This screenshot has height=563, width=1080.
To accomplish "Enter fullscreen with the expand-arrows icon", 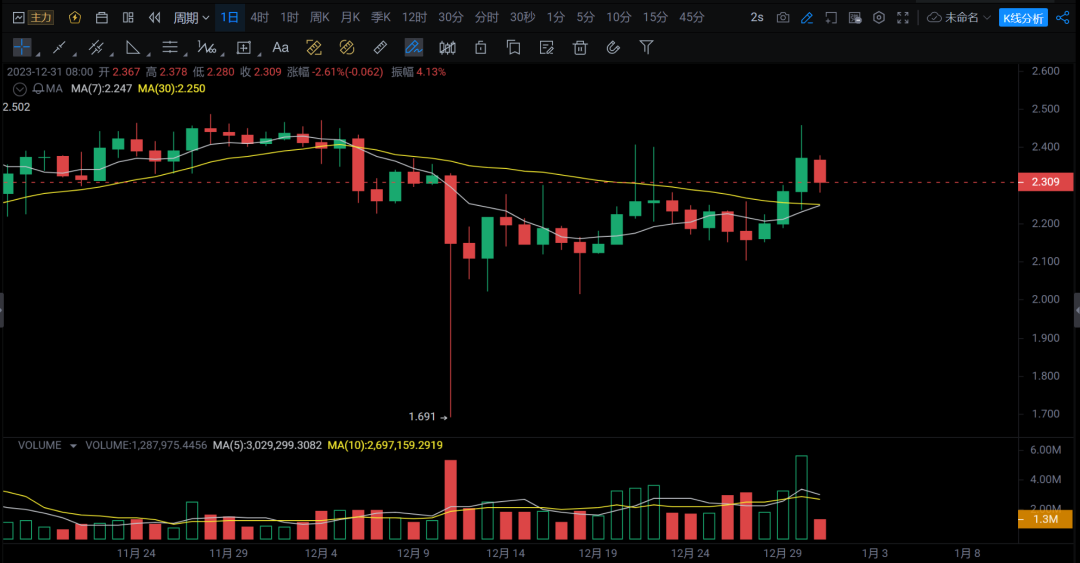I will tap(903, 17).
